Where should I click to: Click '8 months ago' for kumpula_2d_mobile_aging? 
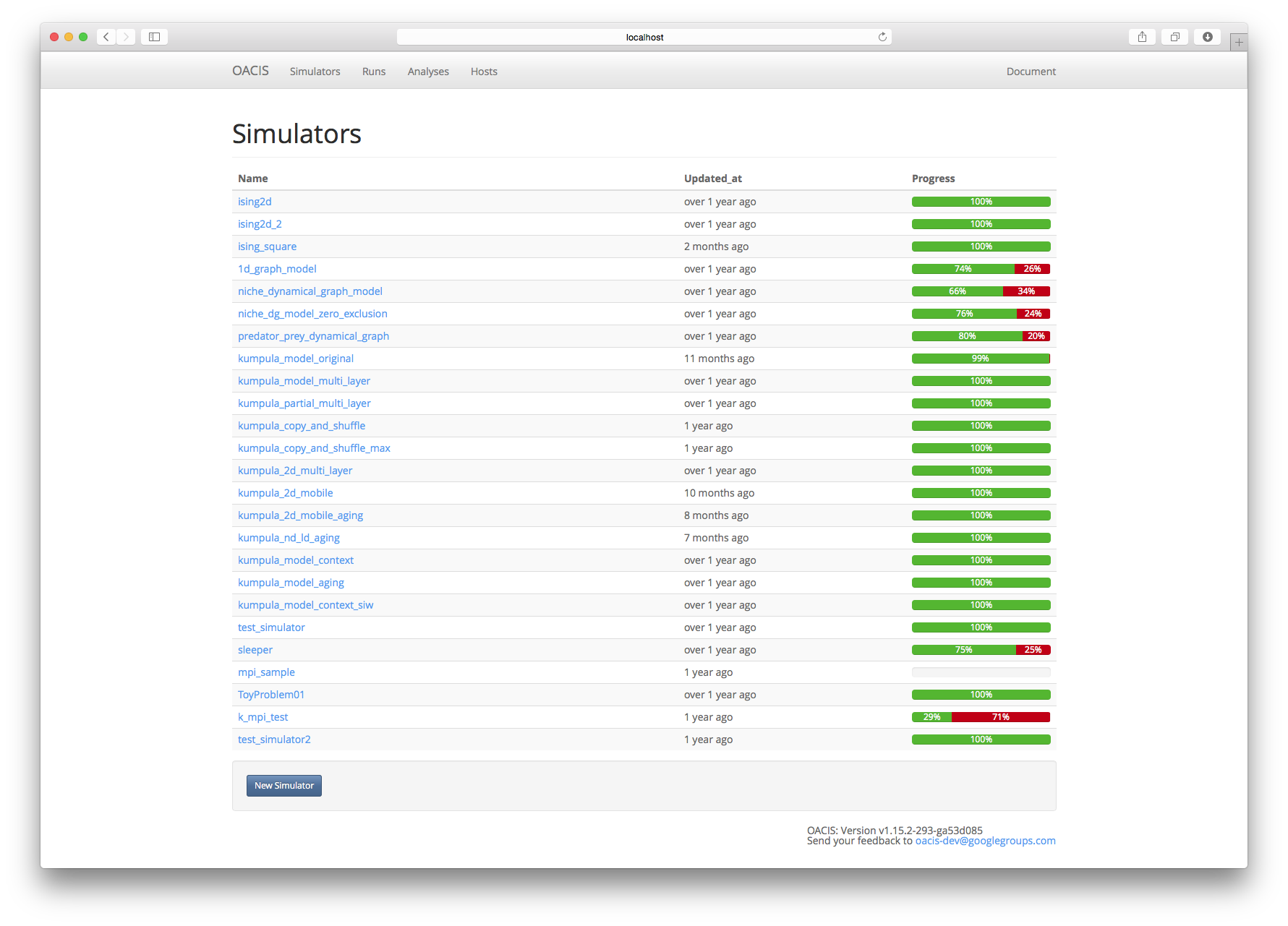[716, 515]
